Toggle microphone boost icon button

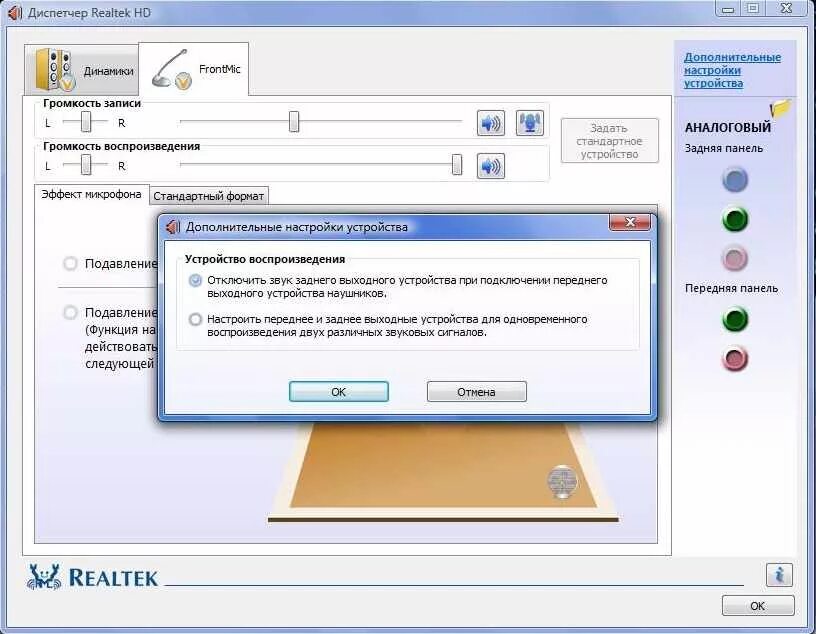[x=530, y=123]
